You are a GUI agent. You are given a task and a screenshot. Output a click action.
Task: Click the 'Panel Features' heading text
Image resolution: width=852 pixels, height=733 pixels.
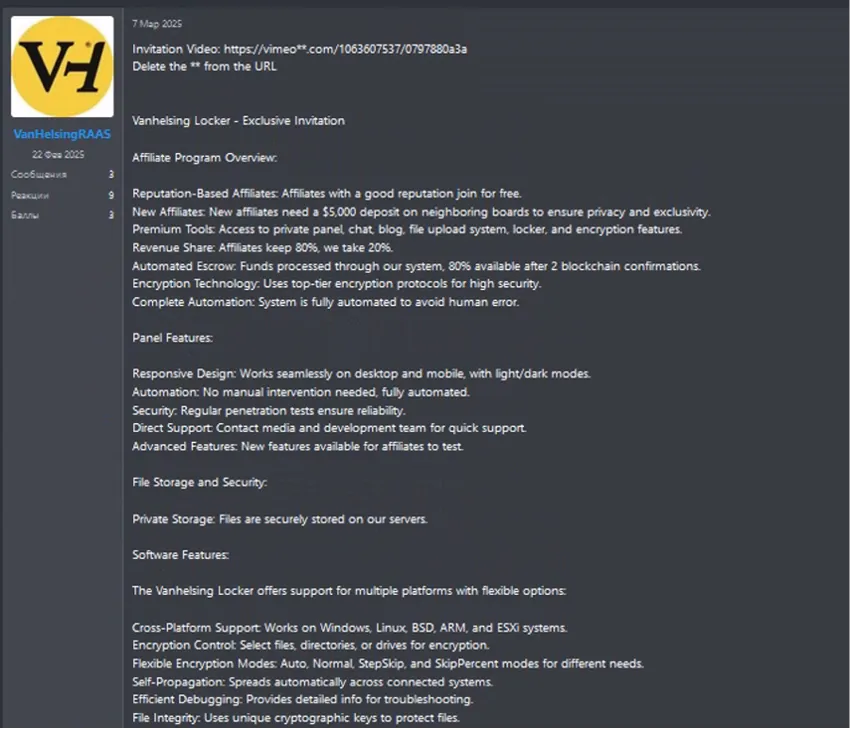pyautogui.click(x=172, y=338)
